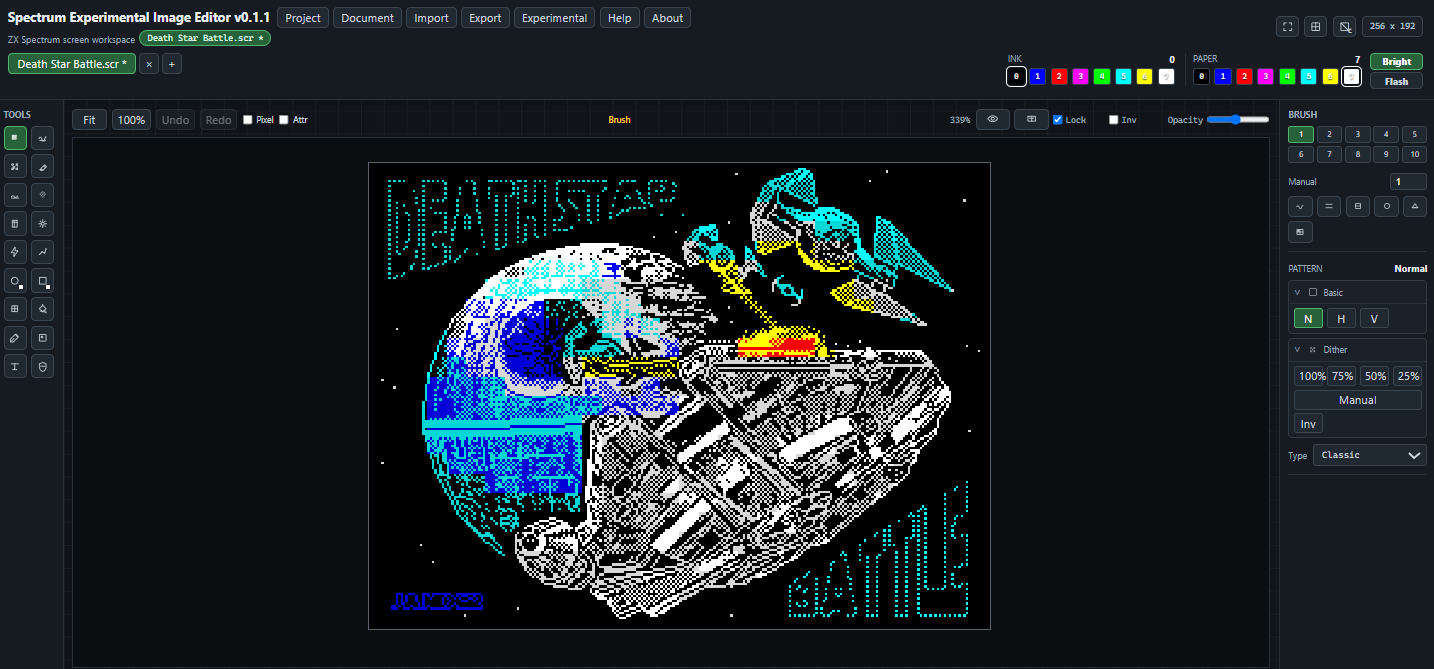Select the lightning bolt tool
The image size is (1434, 669).
(x=15, y=252)
